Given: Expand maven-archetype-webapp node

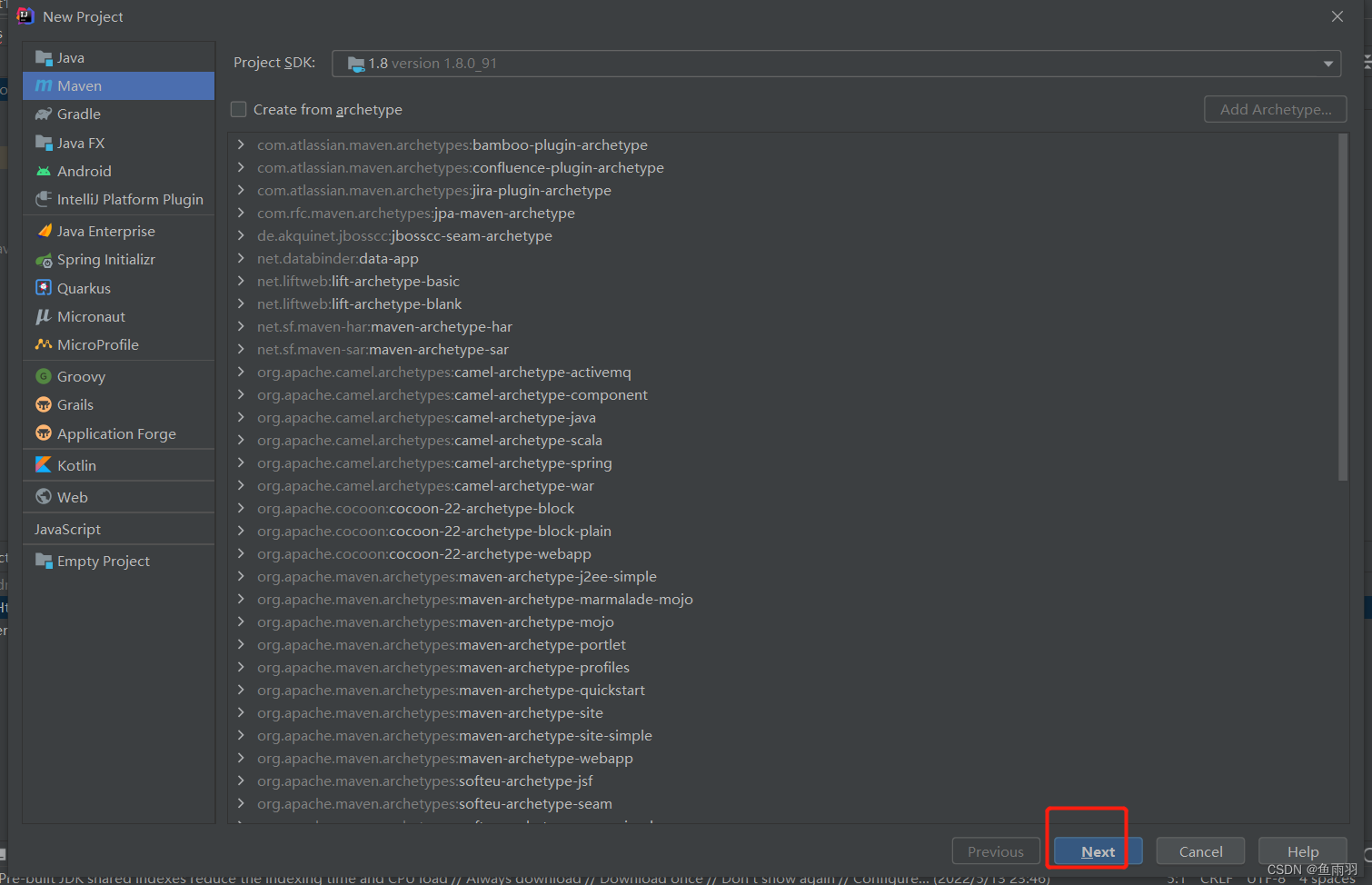Looking at the screenshot, I should click(x=241, y=758).
